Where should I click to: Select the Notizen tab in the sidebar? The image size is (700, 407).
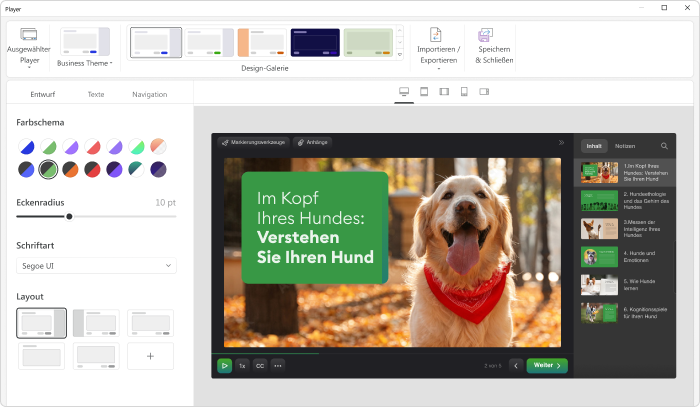pyautogui.click(x=624, y=146)
